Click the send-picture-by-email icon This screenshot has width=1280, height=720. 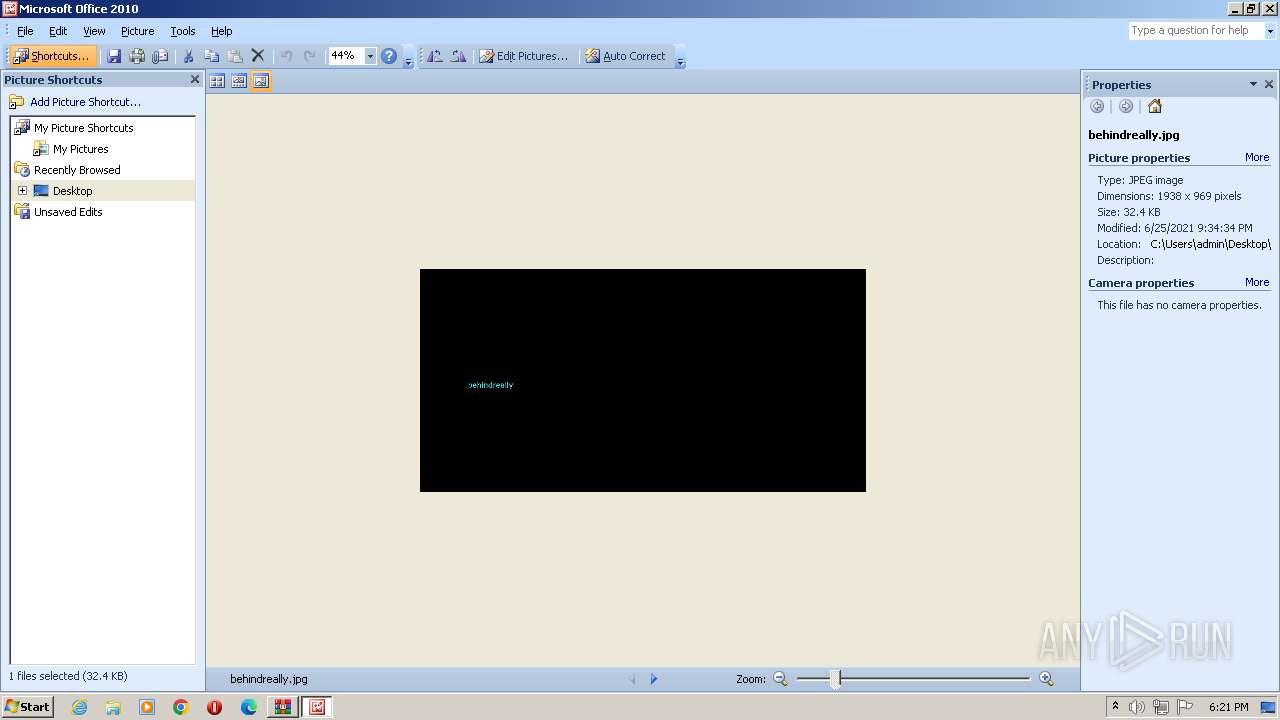click(x=160, y=56)
